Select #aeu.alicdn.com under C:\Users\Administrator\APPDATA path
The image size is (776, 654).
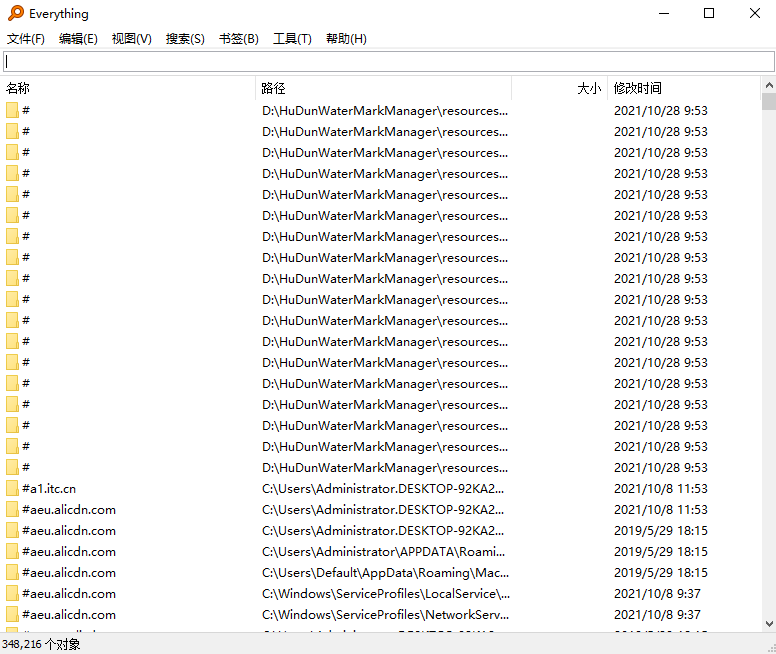pyautogui.click(x=69, y=552)
